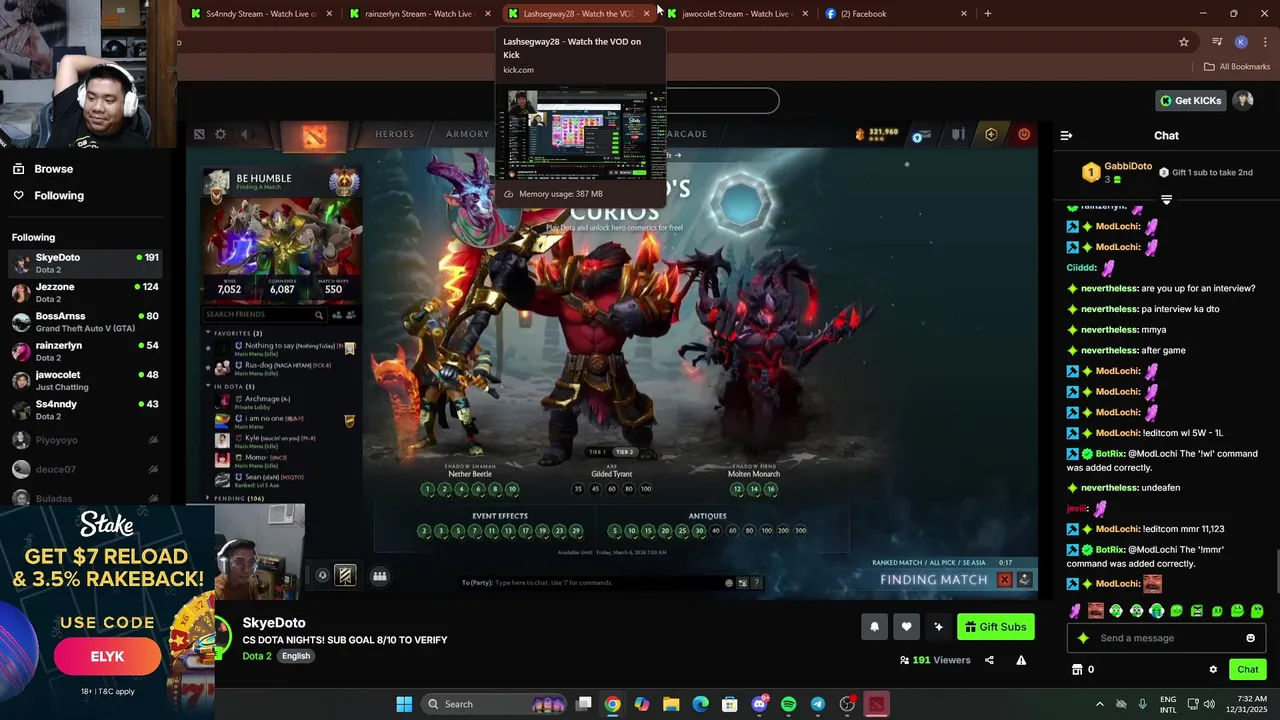Open jawocolet channel in sidebar

pos(85,380)
